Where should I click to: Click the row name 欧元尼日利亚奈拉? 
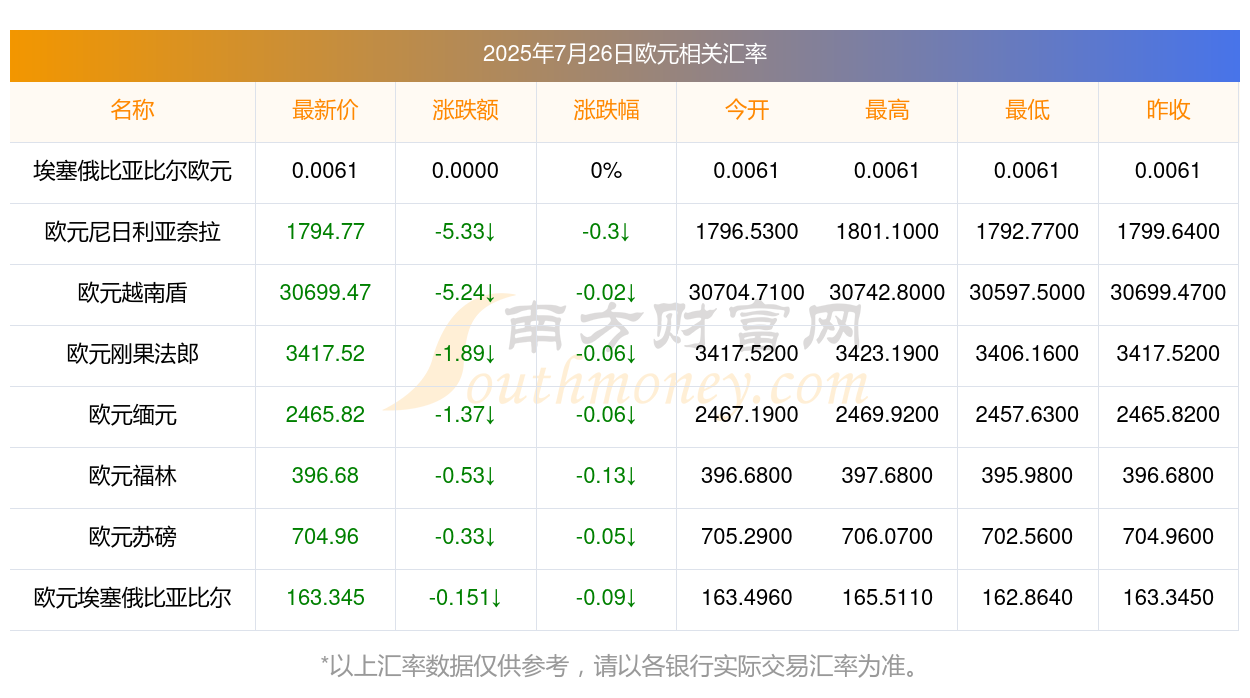132,232
